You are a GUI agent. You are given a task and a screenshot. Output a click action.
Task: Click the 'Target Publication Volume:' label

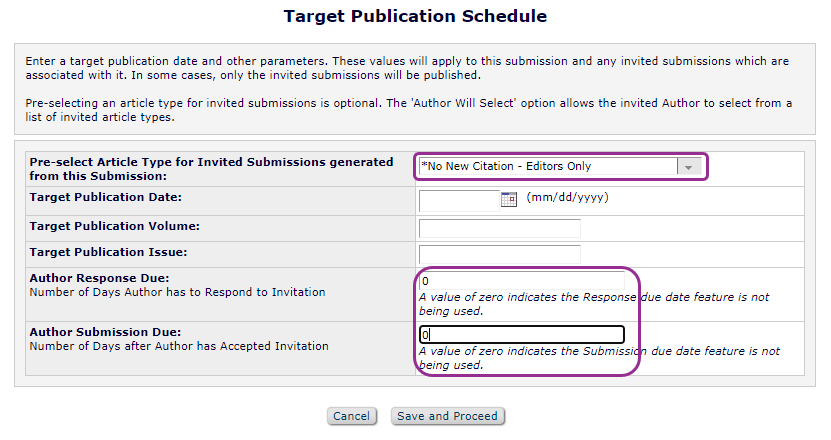click(114, 226)
